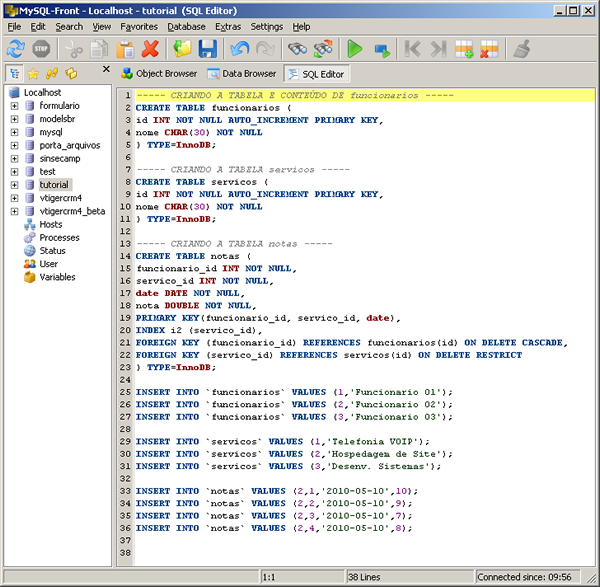Expand the test database node
Screen dimensions: 600x587
click(x=14, y=172)
